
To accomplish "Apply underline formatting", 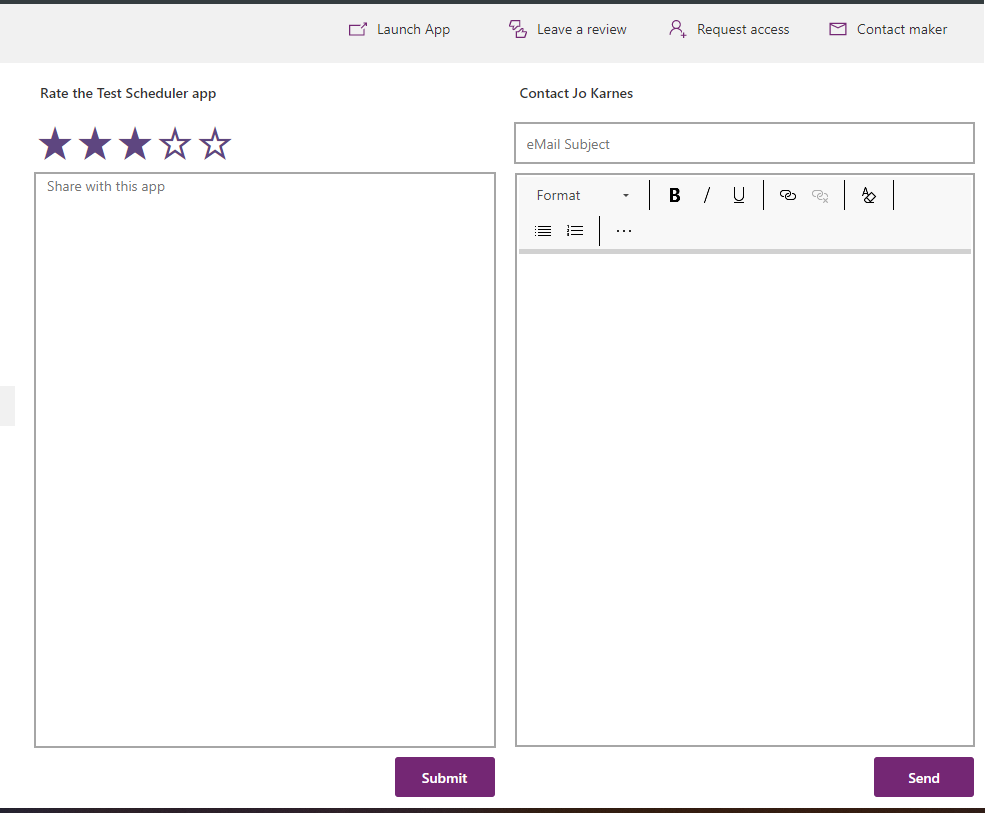I will click(738, 195).
